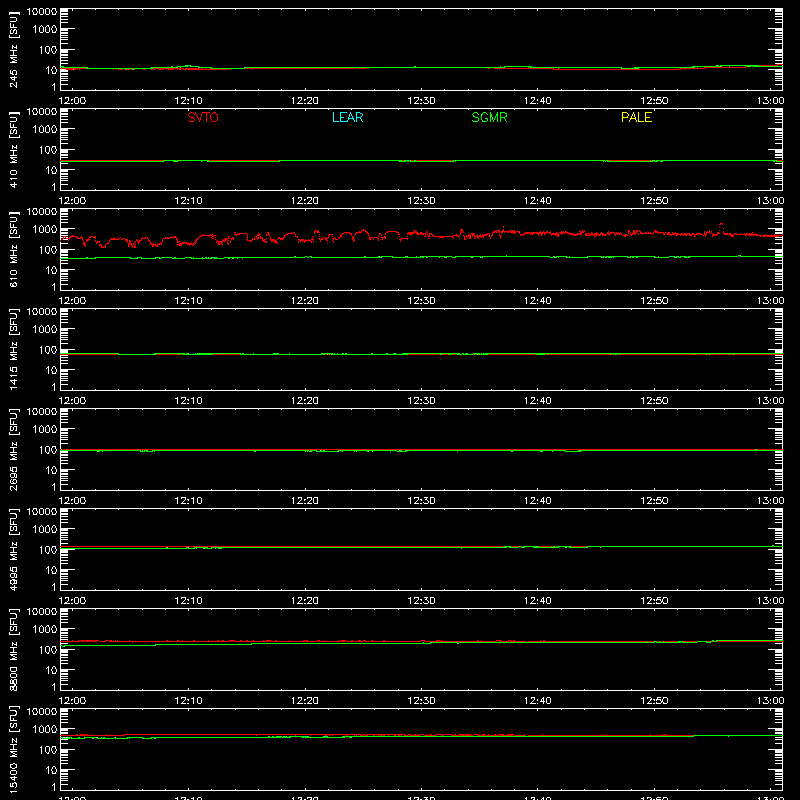Click 12:40 tick under the 8800 MHz panel
Image resolution: width=800 pixels, height=800 pixels.
point(538,701)
